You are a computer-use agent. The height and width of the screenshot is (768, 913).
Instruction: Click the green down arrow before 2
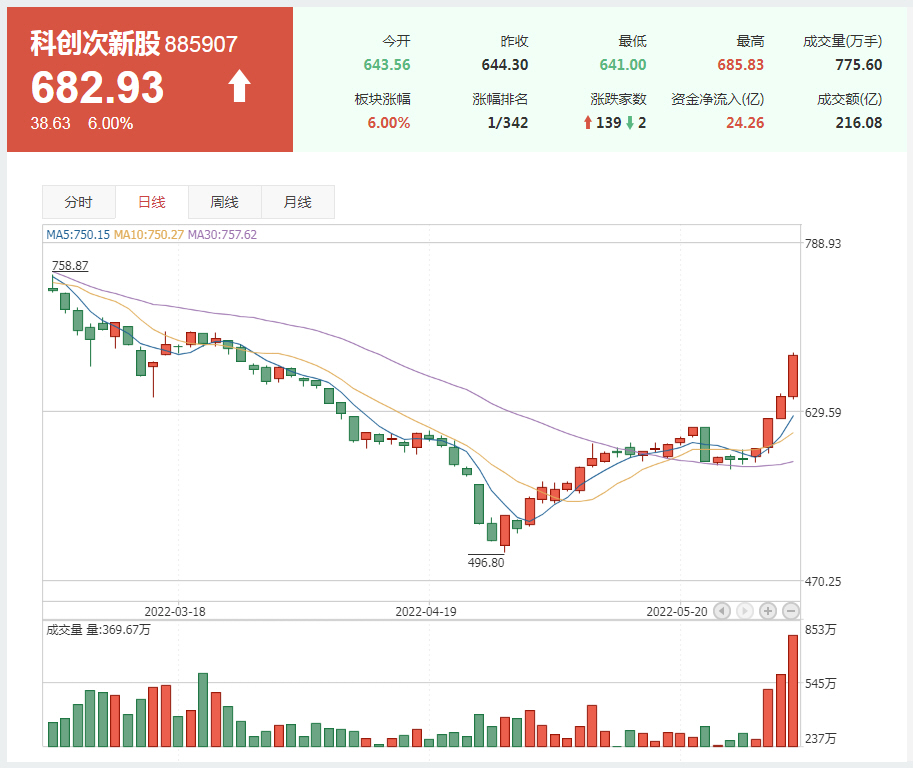pos(629,123)
